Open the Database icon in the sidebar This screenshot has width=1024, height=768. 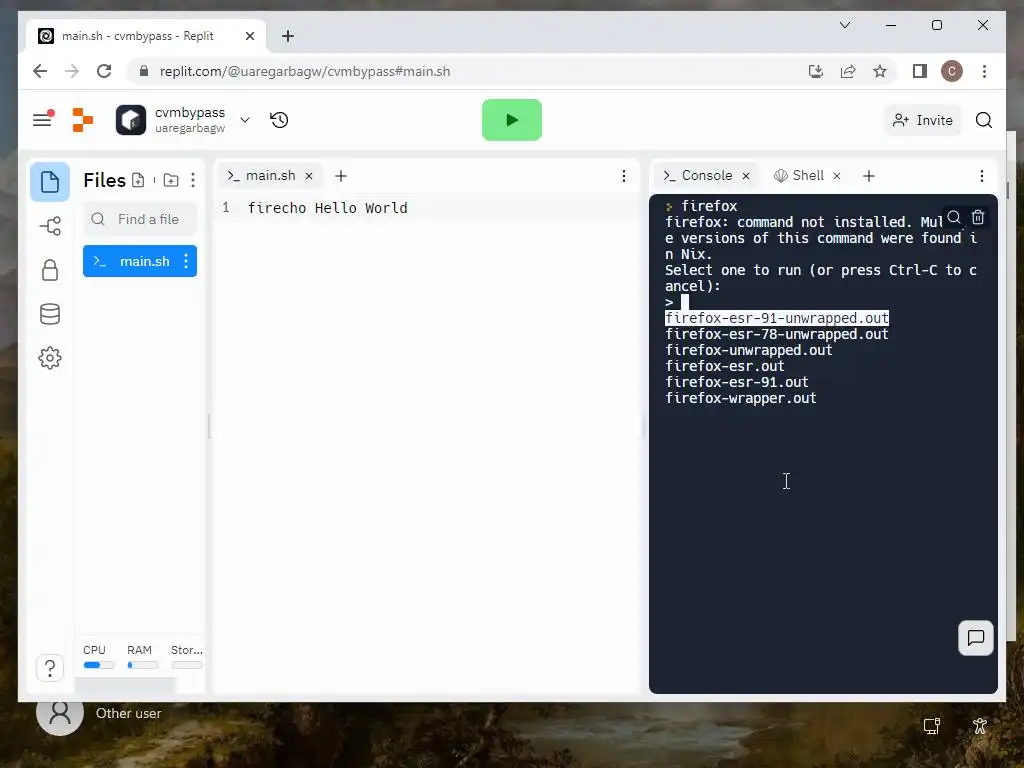(50, 314)
